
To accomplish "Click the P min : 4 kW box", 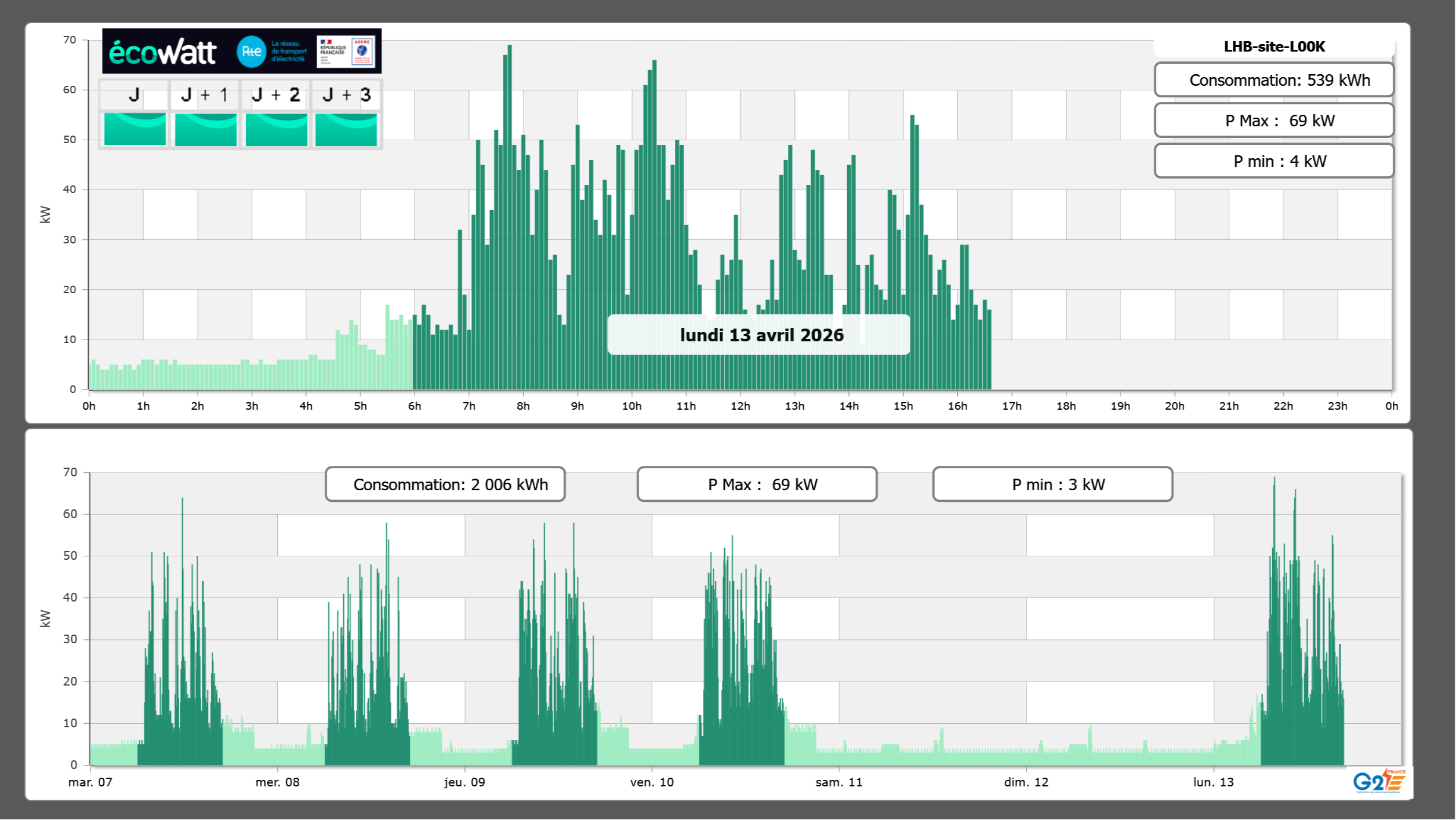I will [x=1274, y=161].
